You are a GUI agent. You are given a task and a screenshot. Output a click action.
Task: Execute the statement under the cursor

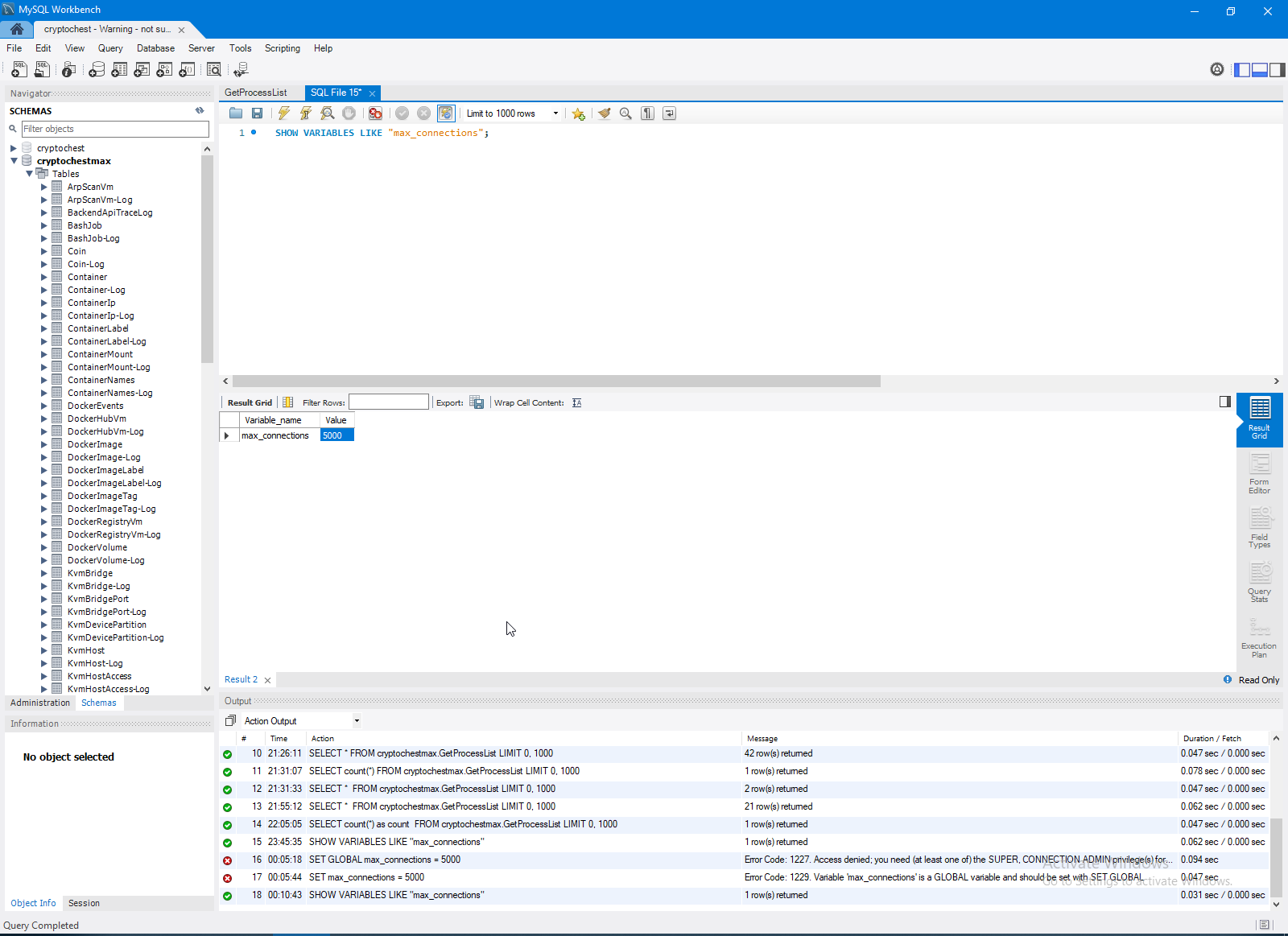306,113
